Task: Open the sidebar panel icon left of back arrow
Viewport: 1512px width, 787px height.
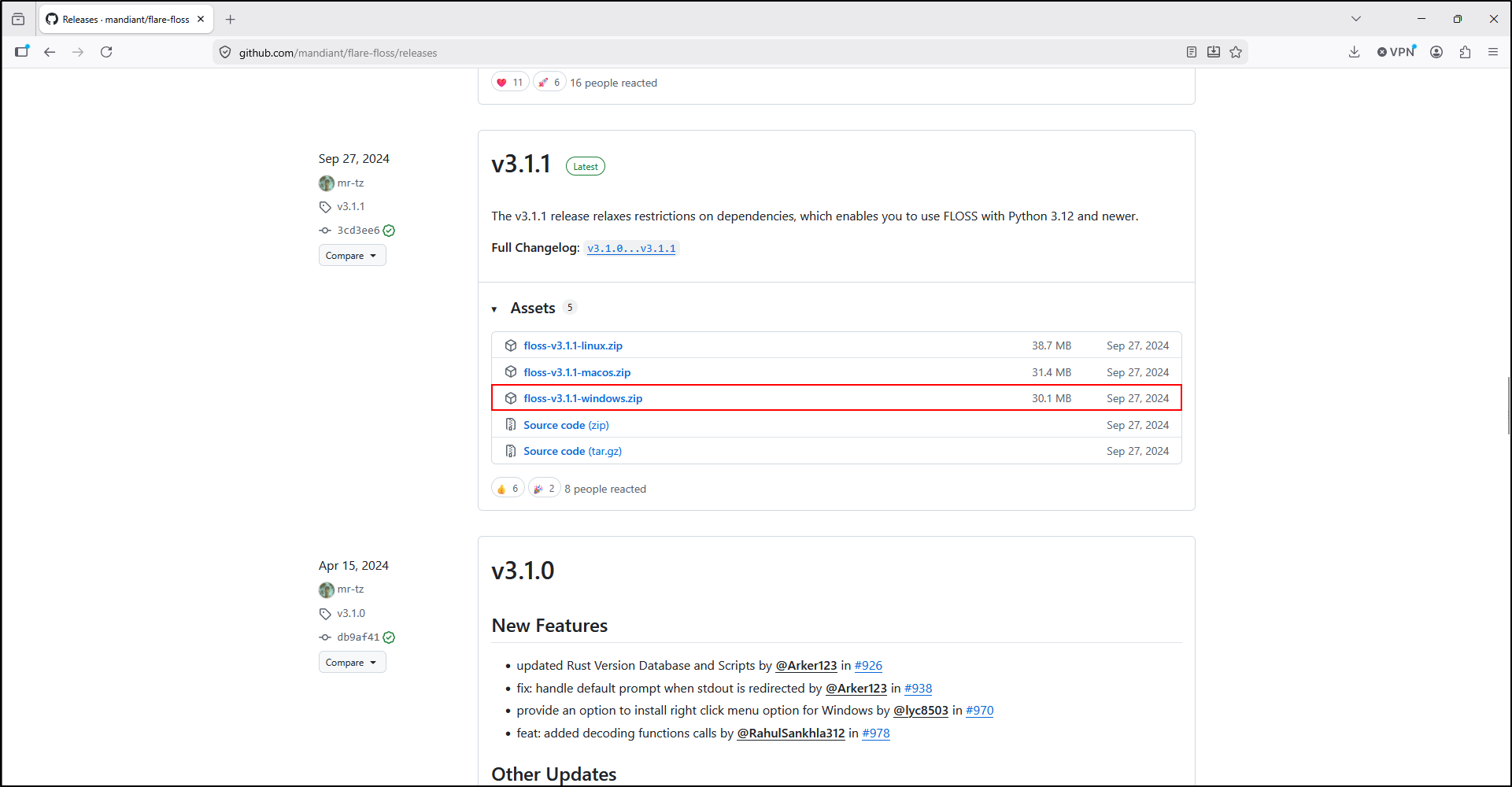Action: (21, 52)
